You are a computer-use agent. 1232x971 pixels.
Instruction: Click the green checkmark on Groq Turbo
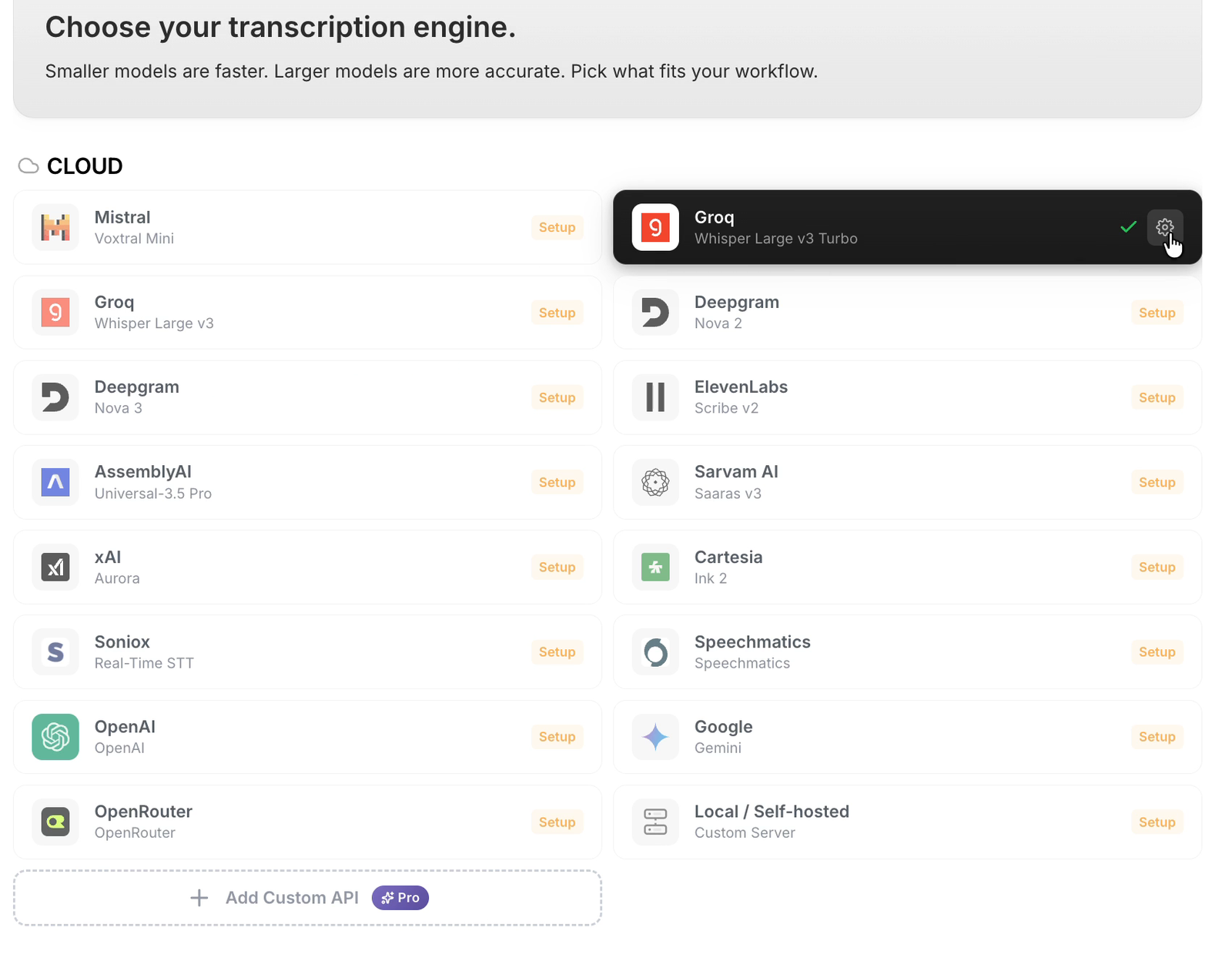click(1128, 226)
